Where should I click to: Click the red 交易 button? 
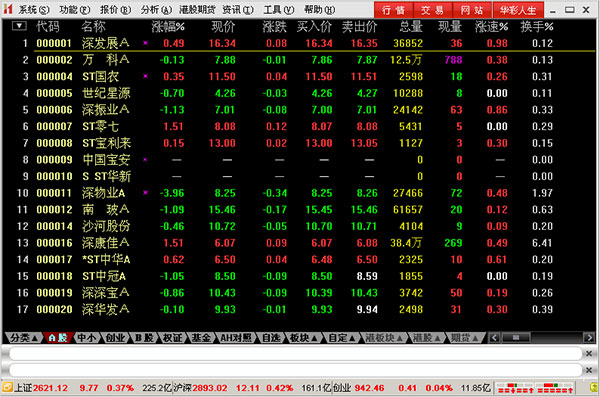pyautogui.click(x=432, y=10)
